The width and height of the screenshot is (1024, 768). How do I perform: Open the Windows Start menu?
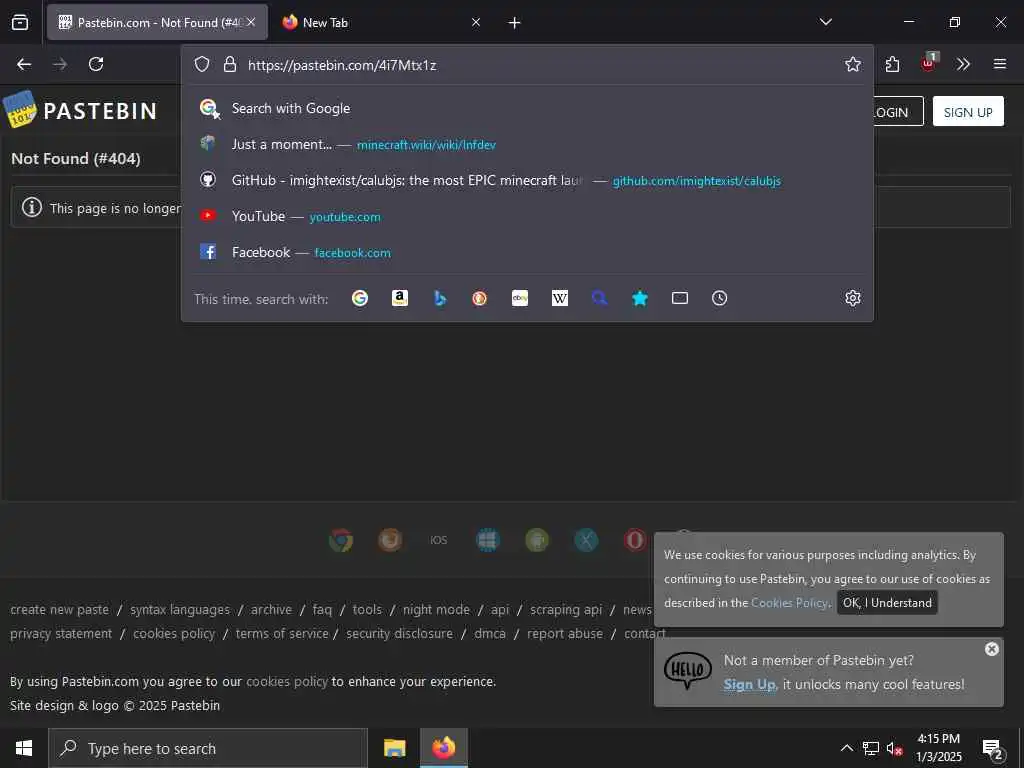click(x=24, y=748)
